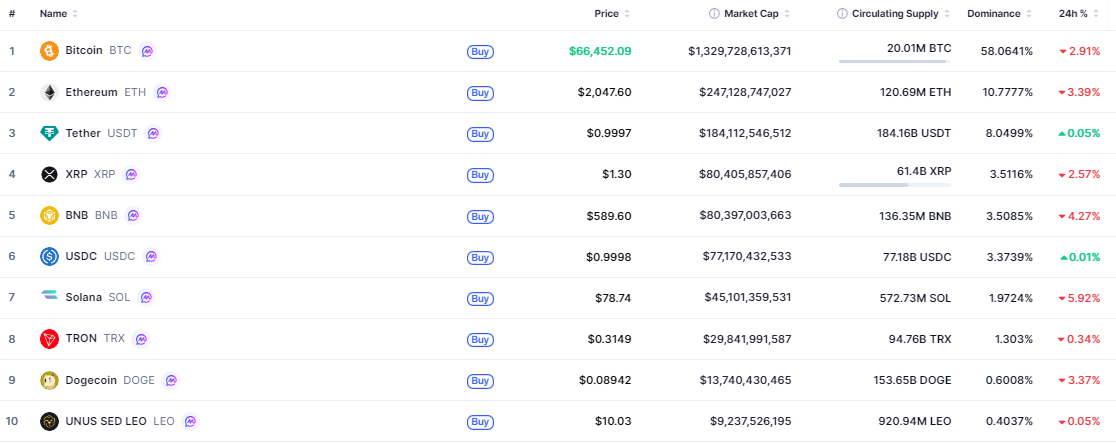Click the Tether logo icon

click(x=49, y=133)
